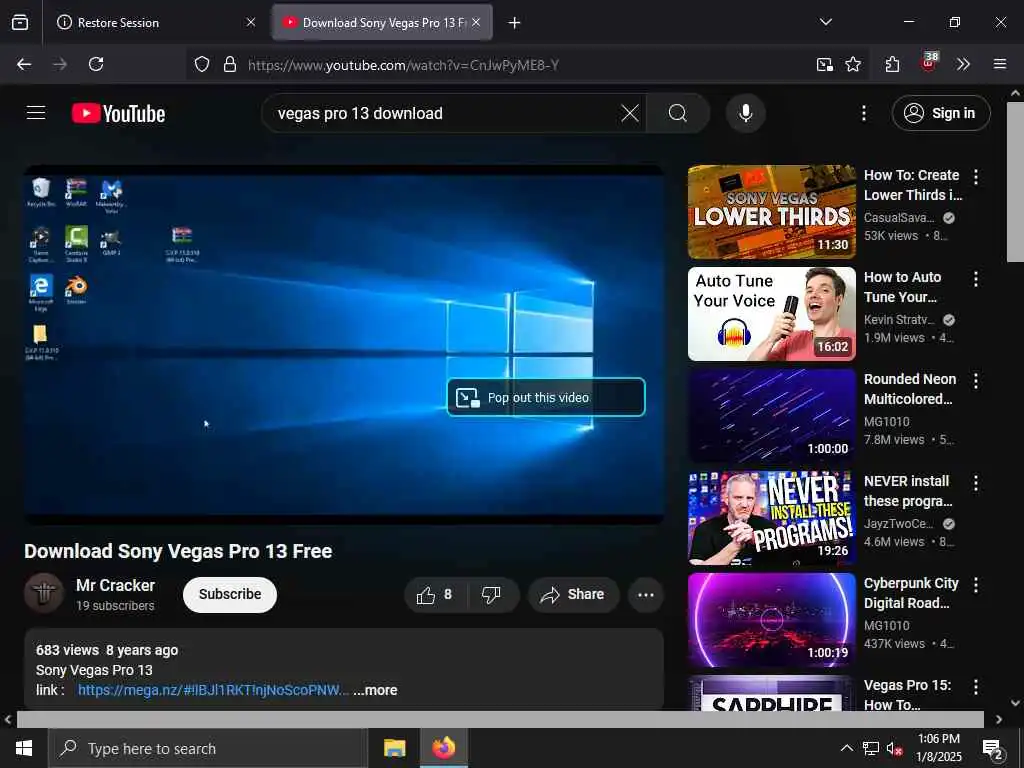Open extension icon with 38 badge
The height and width of the screenshot is (768, 1024).
[x=929, y=62]
